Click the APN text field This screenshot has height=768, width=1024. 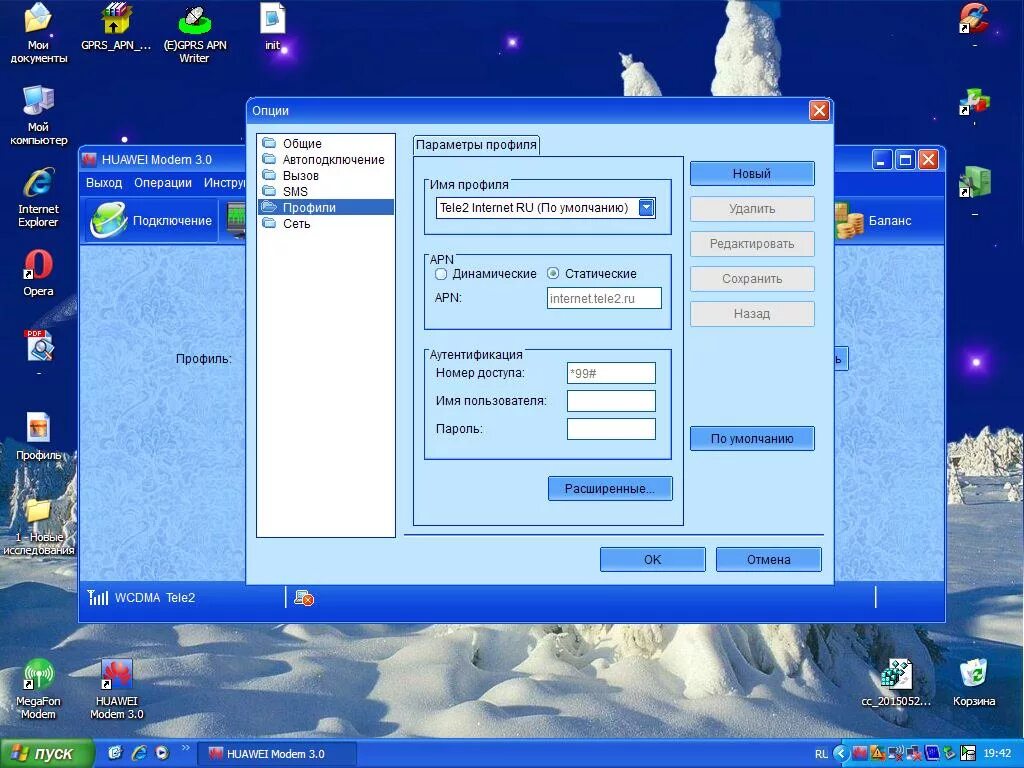coord(604,298)
